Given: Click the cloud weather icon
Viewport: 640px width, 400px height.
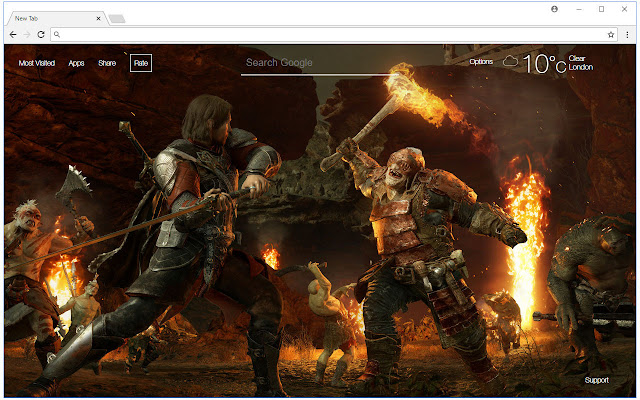Looking at the screenshot, I should (510, 62).
